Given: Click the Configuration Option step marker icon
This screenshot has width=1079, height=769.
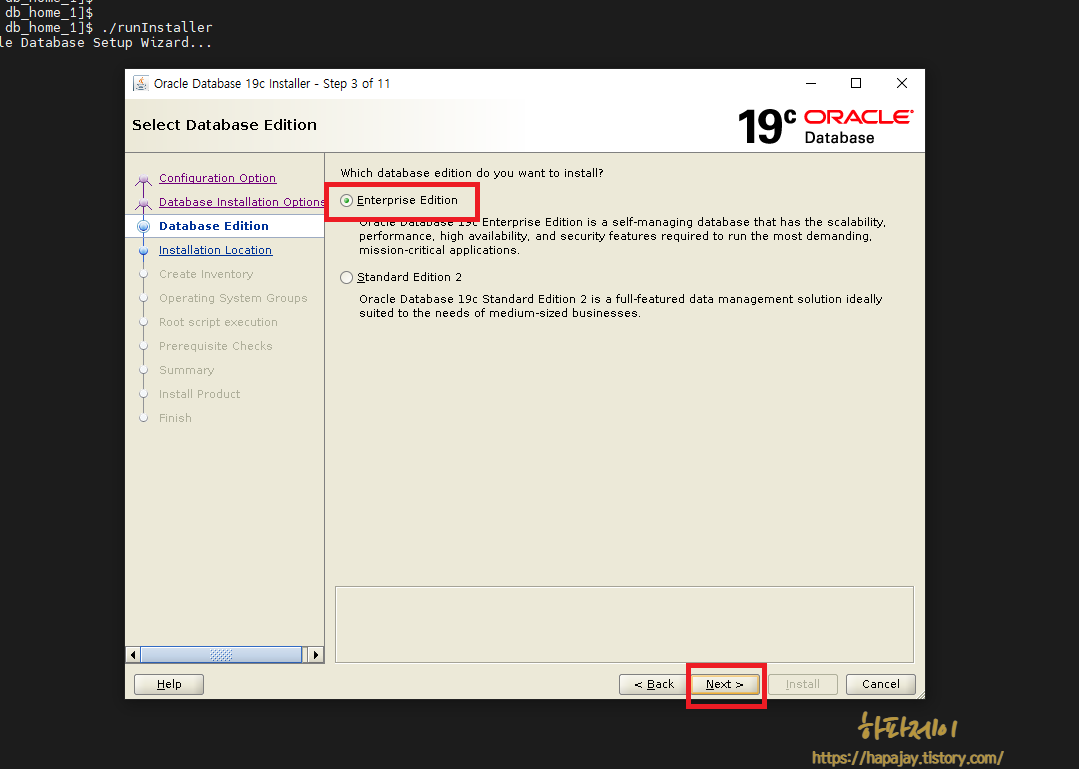Looking at the screenshot, I should pyautogui.click(x=143, y=180).
